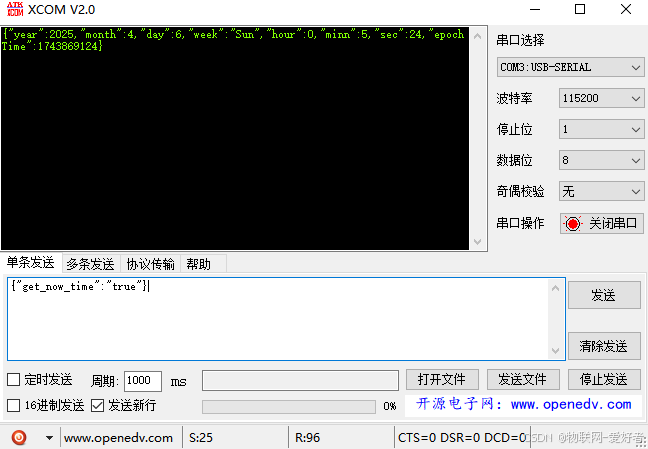Minimize the XCOM V2.0 window
The width and height of the screenshot is (648, 449).
point(535,9)
